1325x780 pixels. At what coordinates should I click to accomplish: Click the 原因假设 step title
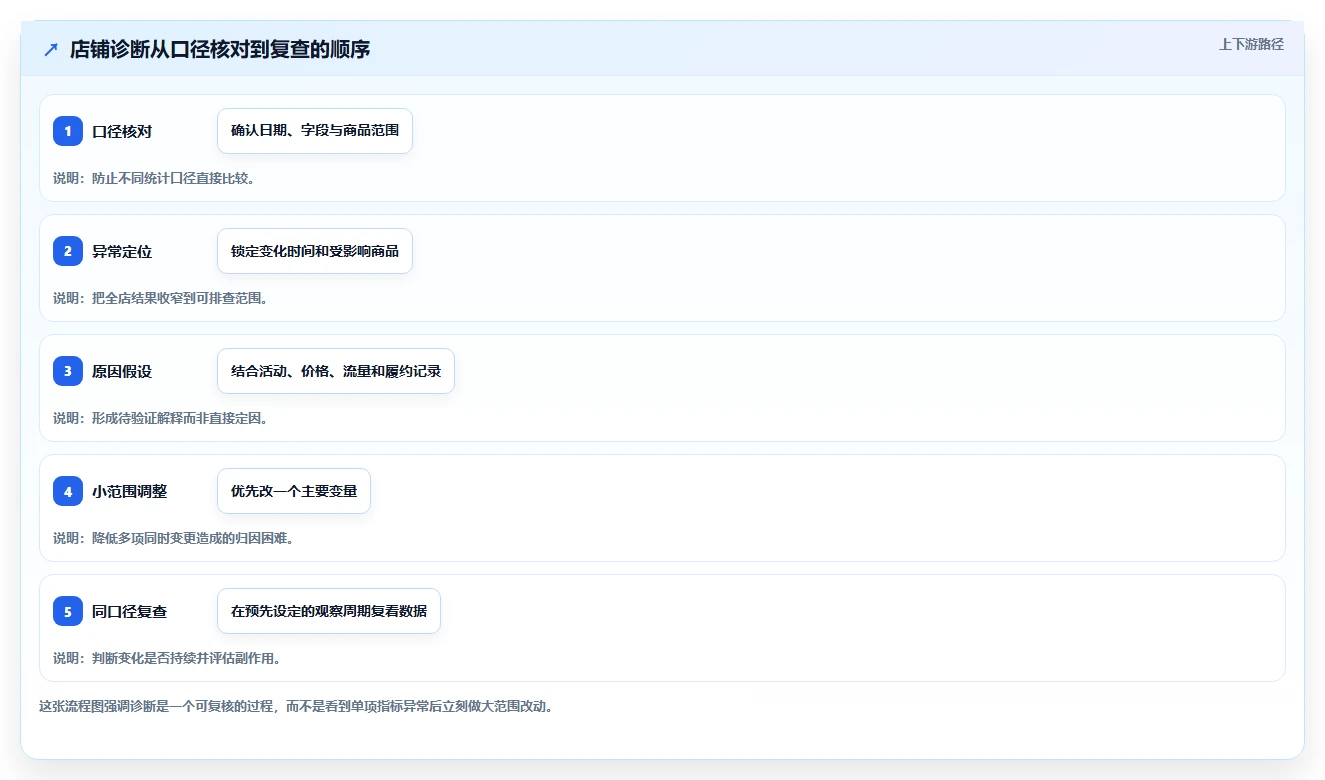click(x=122, y=372)
